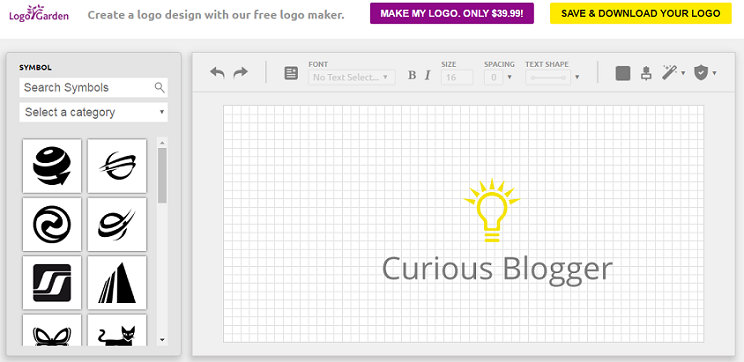Screen dimensions: 744x362
Task: Select the yellow light bulb graphic on canvas
Action: 492,210
